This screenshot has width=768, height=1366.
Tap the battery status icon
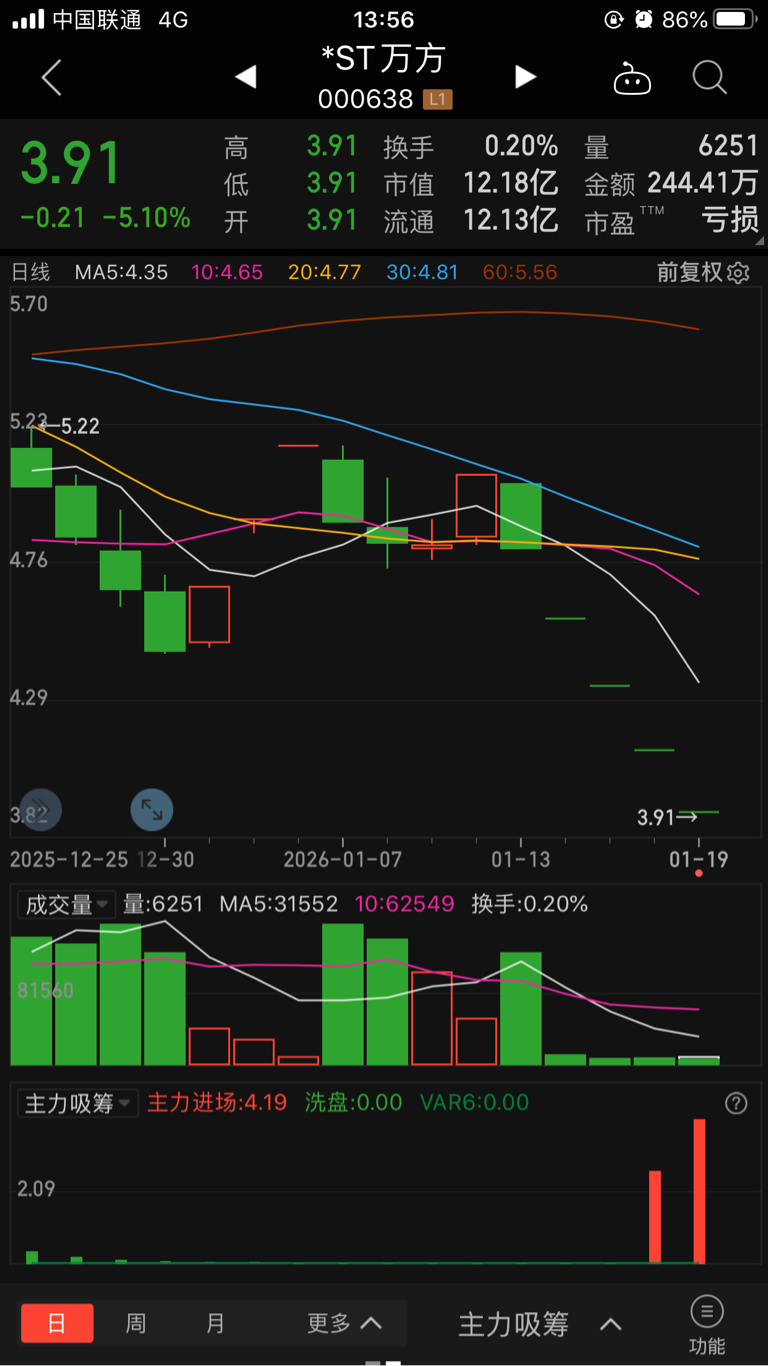coord(736,19)
